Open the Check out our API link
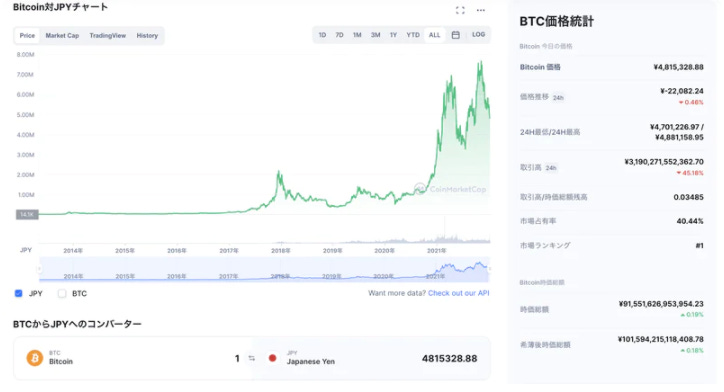724x392 pixels. coord(459,293)
